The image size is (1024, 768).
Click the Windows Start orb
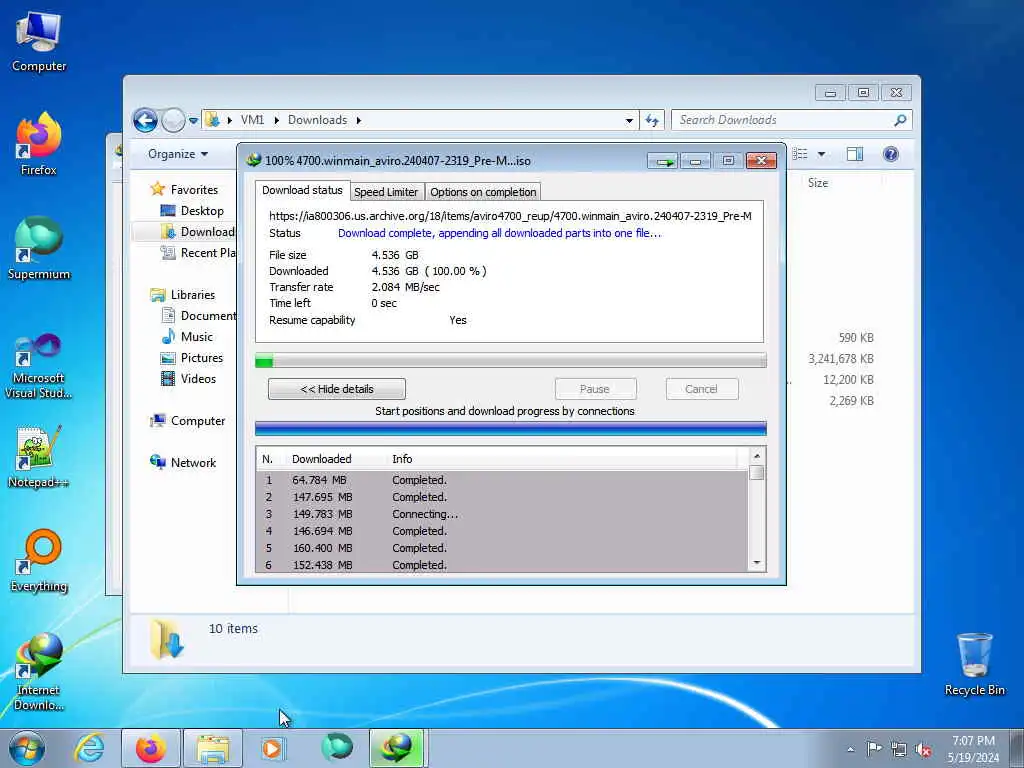coord(27,748)
